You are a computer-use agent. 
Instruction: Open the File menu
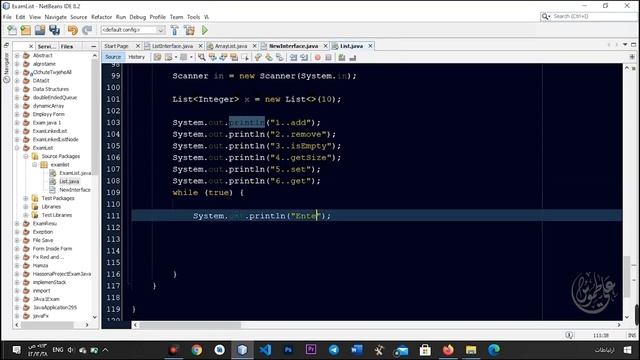(x=7, y=17)
